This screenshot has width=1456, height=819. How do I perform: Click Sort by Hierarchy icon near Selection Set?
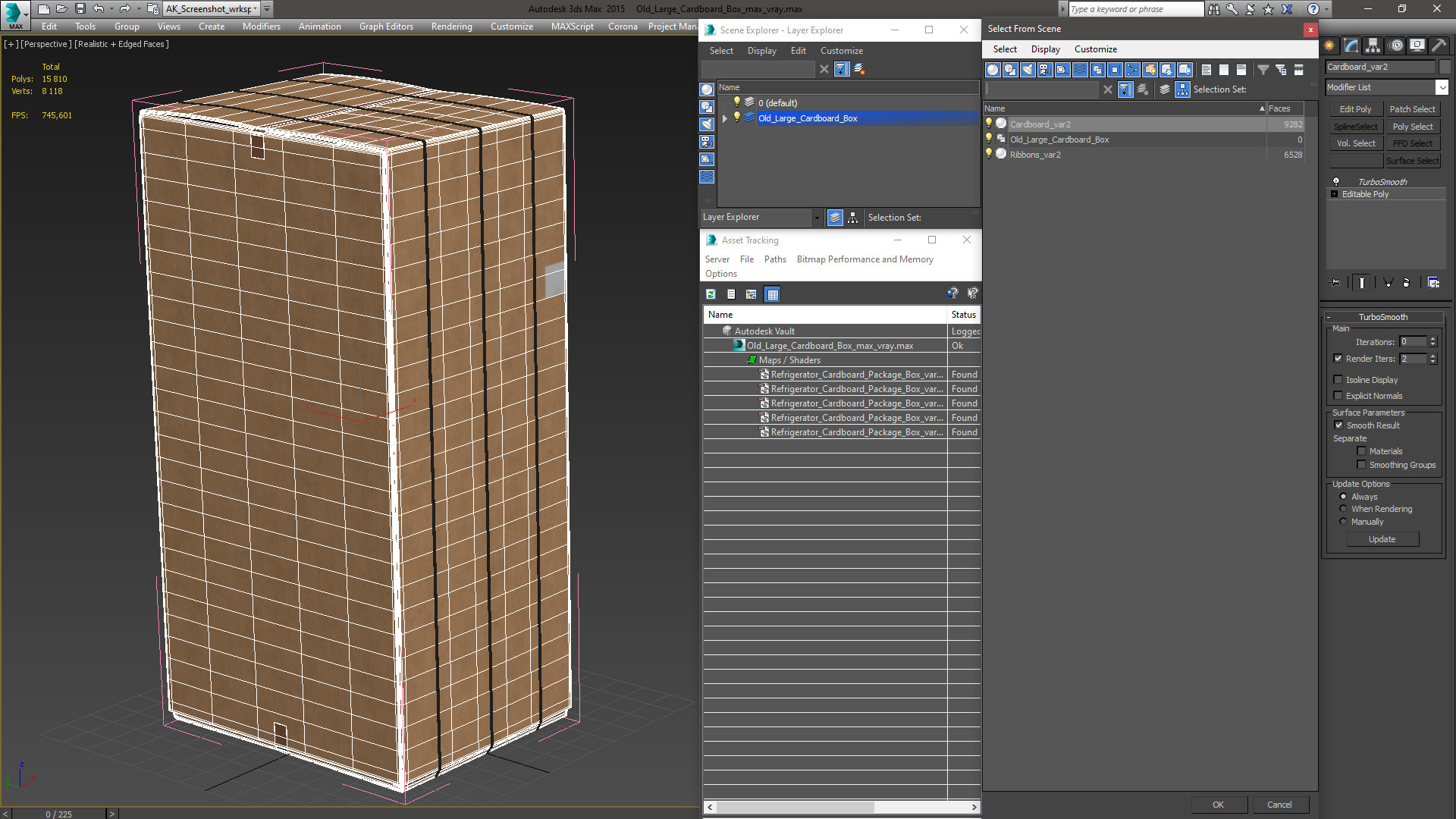pyautogui.click(x=1183, y=89)
